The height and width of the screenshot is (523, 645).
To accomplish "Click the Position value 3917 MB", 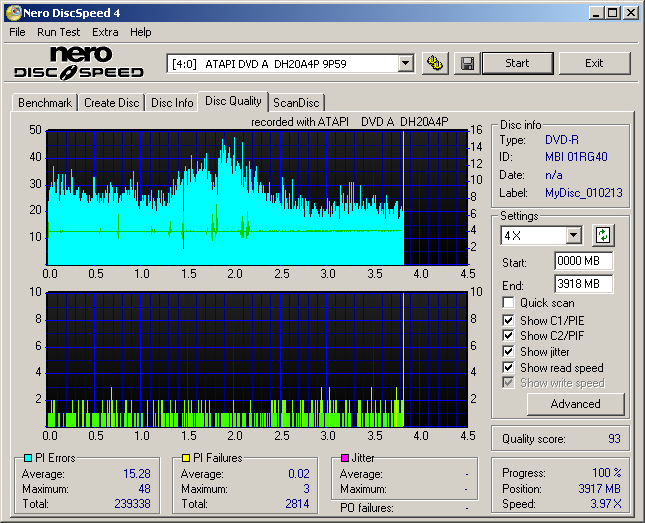I will [x=599, y=488].
